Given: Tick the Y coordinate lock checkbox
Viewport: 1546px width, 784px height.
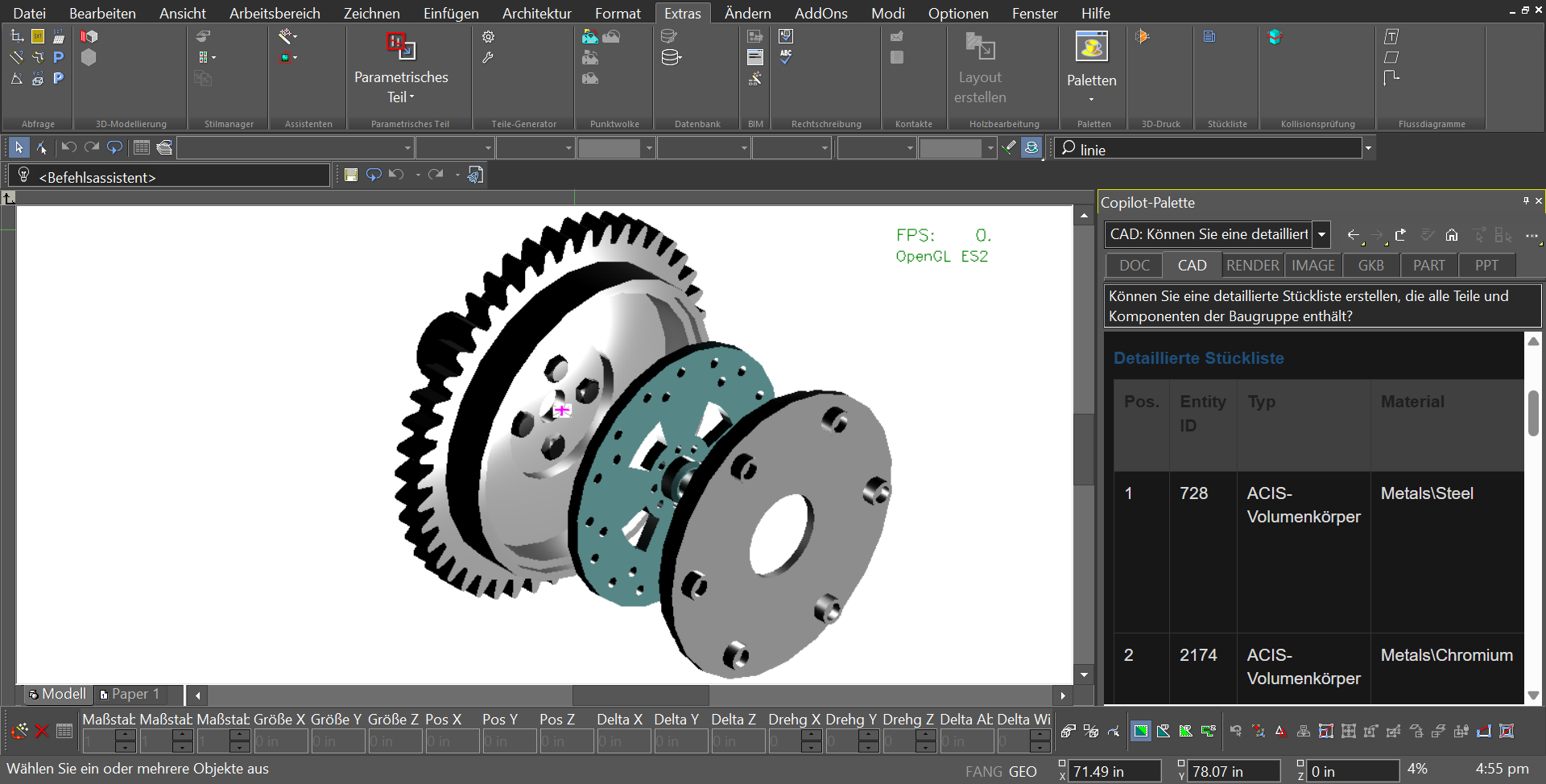Looking at the screenshot, I should tap(1181, 765).
